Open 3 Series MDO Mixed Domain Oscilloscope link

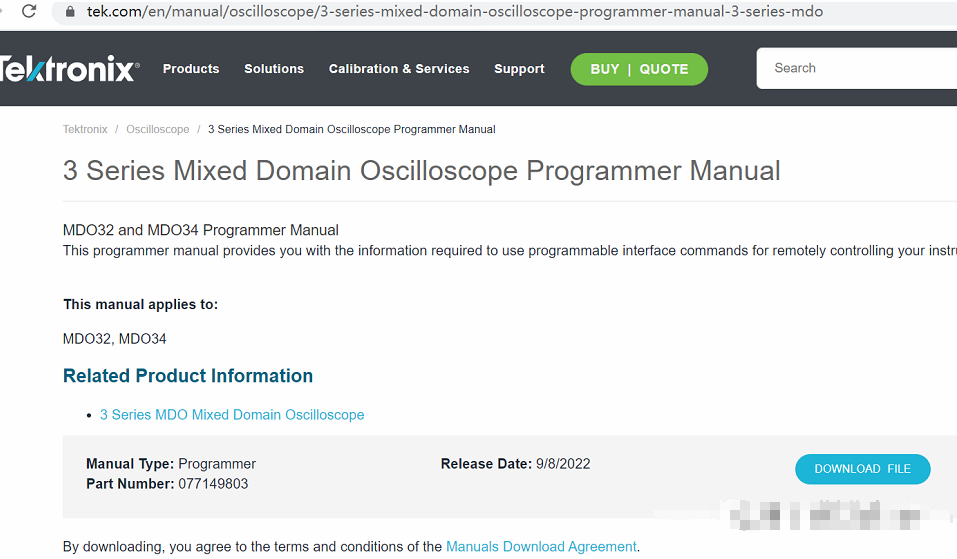pyautogui.click(x=232, y=415)
